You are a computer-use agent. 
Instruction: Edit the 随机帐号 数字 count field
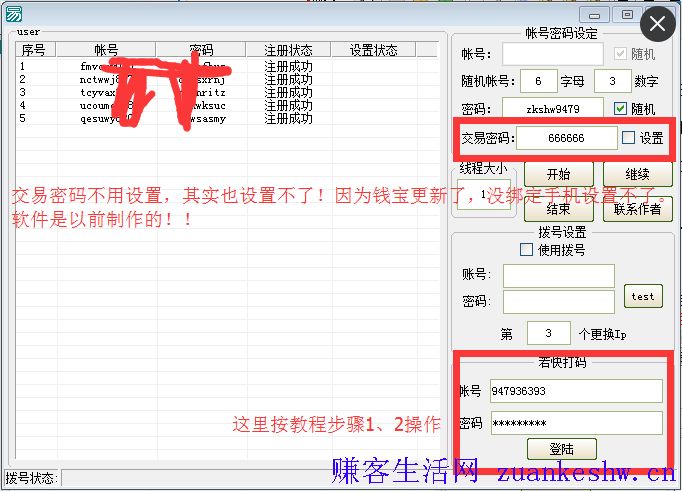[x=612, y=81]
